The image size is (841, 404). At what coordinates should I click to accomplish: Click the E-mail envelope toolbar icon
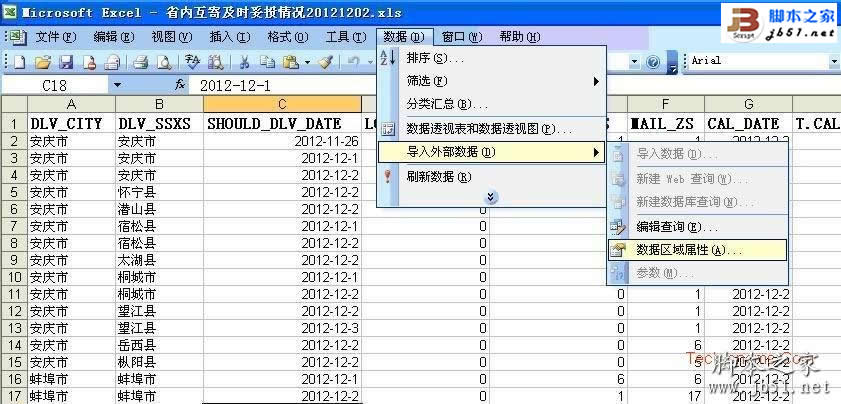click(112, 62)
